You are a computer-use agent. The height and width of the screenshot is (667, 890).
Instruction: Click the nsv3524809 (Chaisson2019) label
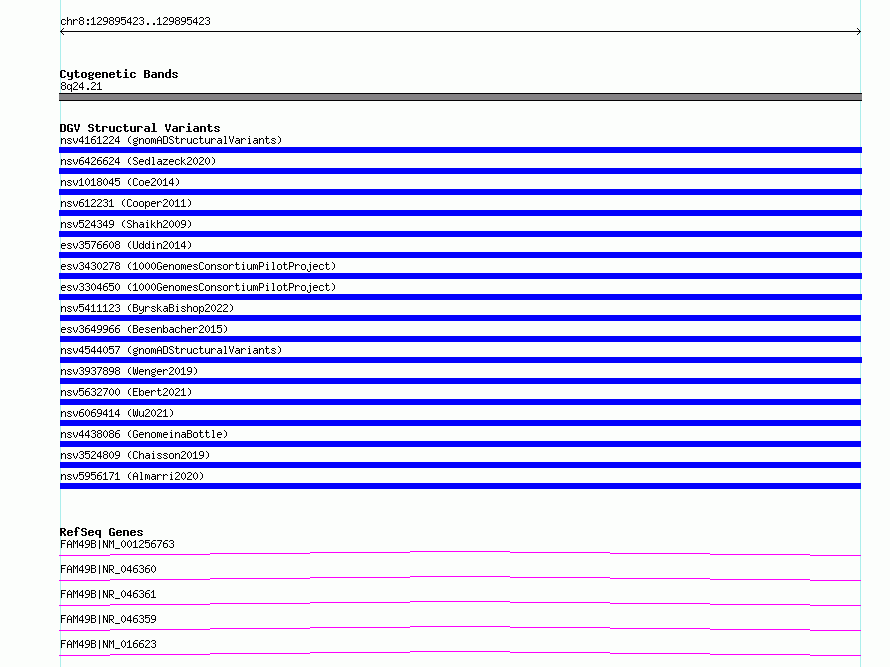click(135, 455)
